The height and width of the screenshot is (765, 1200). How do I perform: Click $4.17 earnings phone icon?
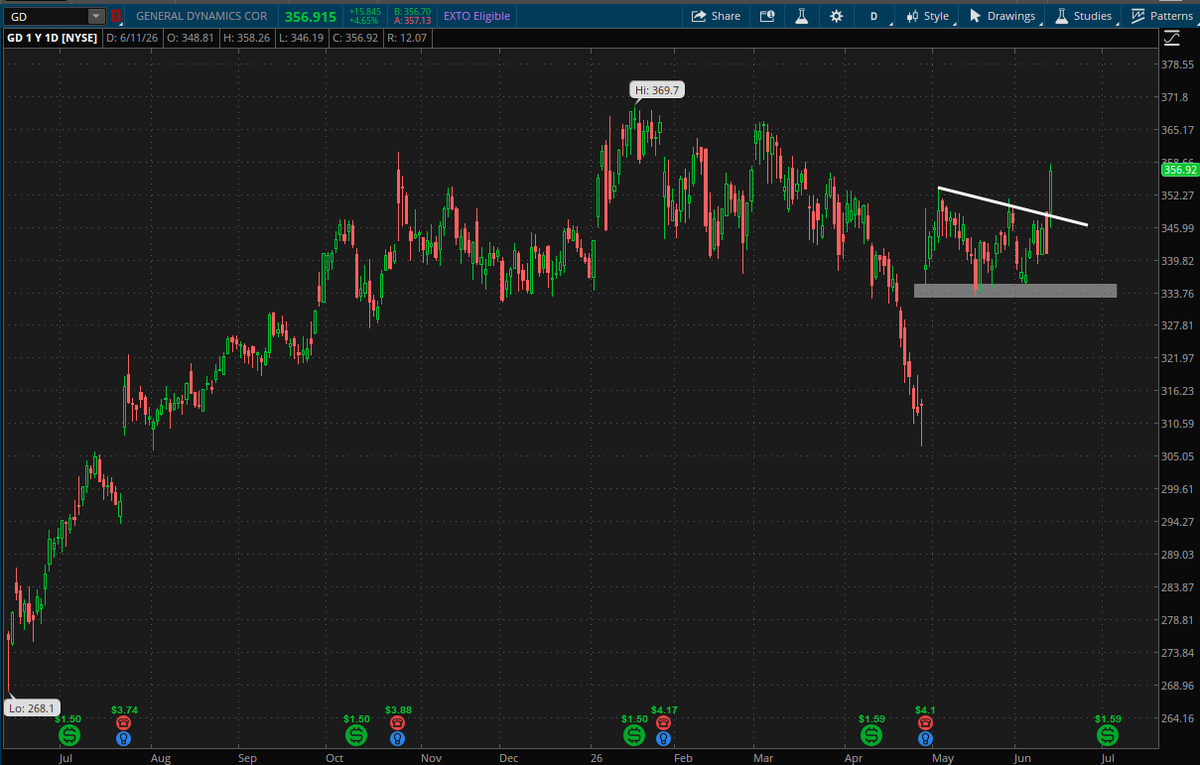663,723
